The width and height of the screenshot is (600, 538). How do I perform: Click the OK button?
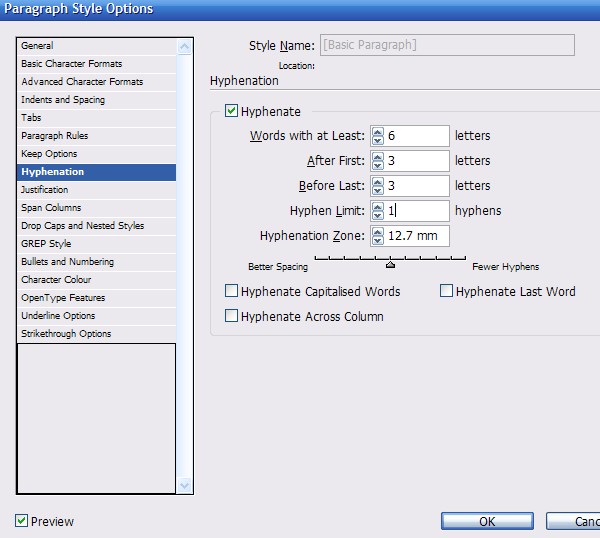tap(487, 521)
